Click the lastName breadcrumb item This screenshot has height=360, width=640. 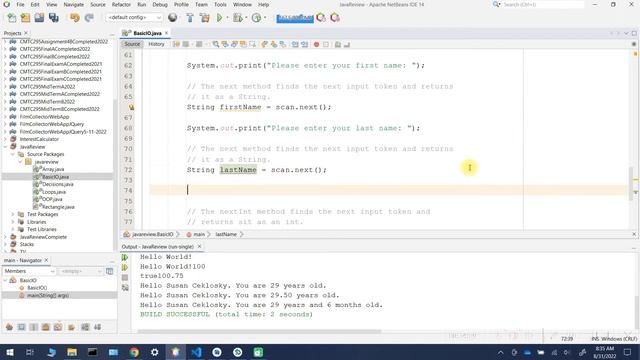[x=226, y=234]
